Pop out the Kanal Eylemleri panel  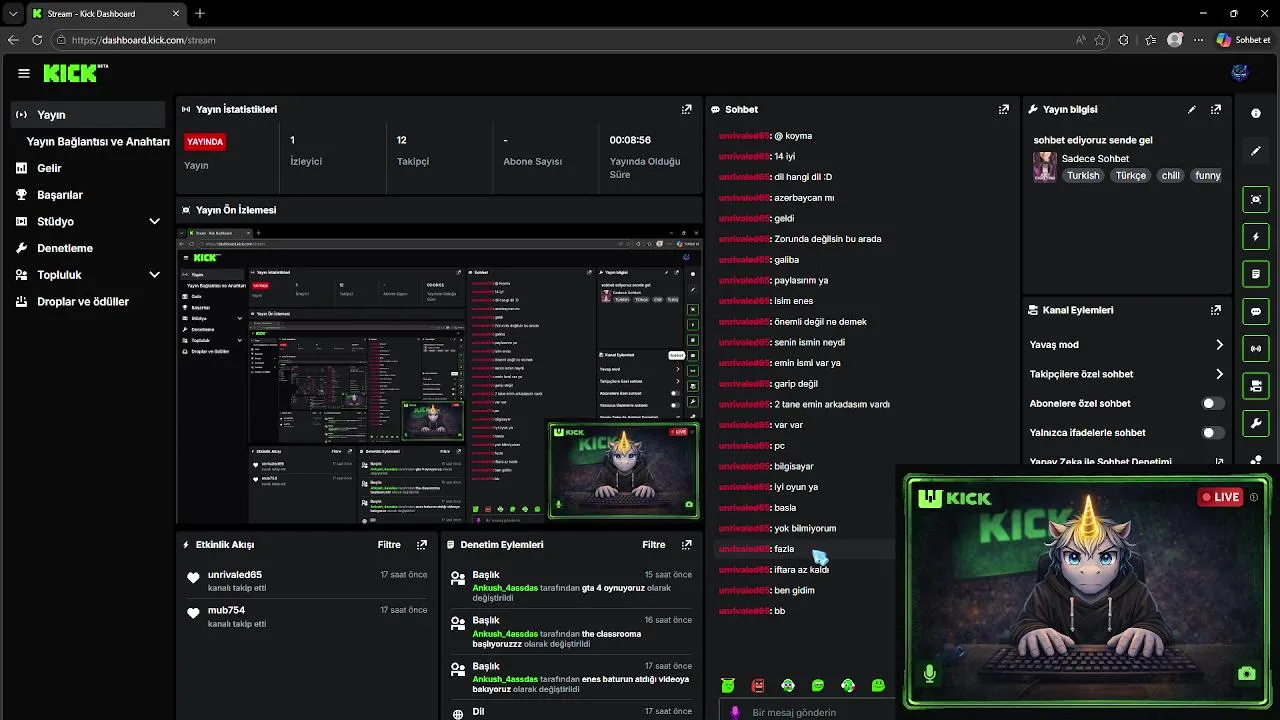[x=1216, y=310]
